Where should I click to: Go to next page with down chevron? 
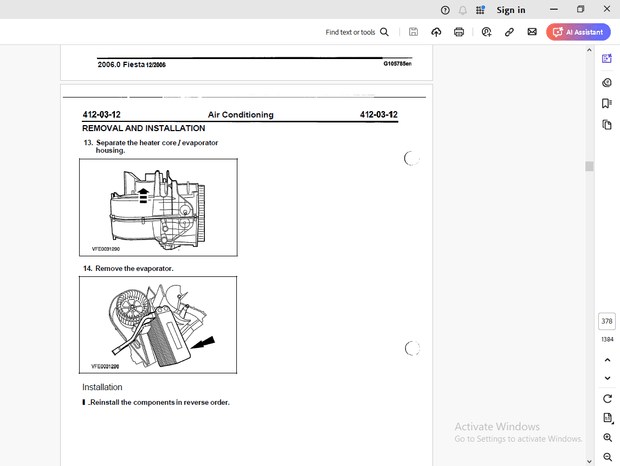point(607,378)
